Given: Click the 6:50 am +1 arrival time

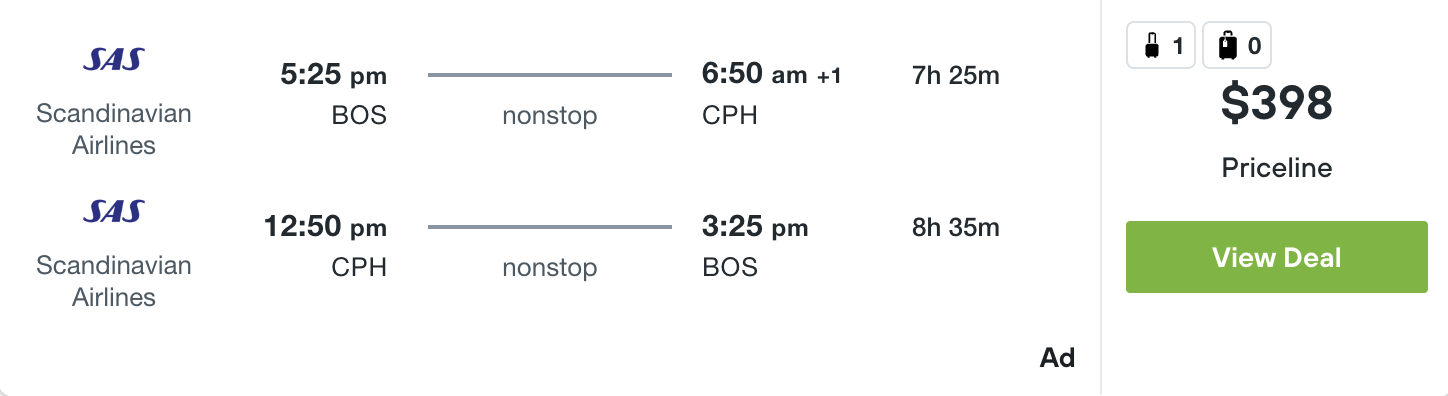Looking at the screenshot, I should [x=772, y=75].
